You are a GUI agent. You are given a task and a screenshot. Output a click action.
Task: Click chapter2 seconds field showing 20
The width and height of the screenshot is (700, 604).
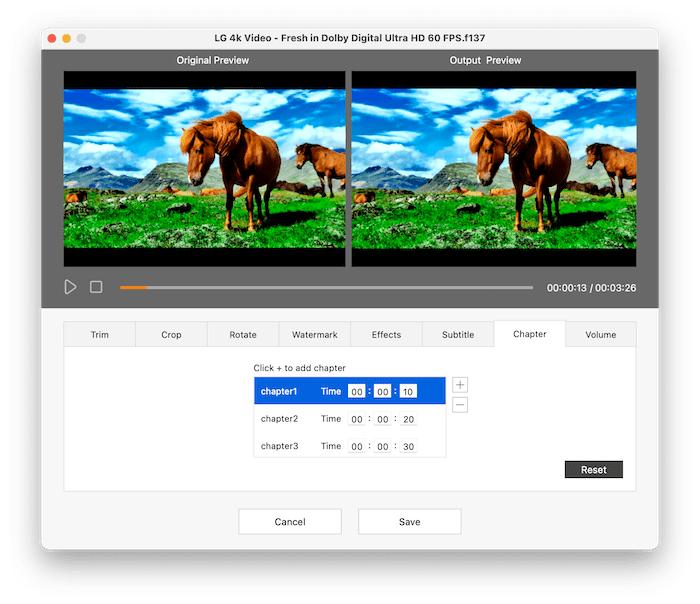click(408, 419)
